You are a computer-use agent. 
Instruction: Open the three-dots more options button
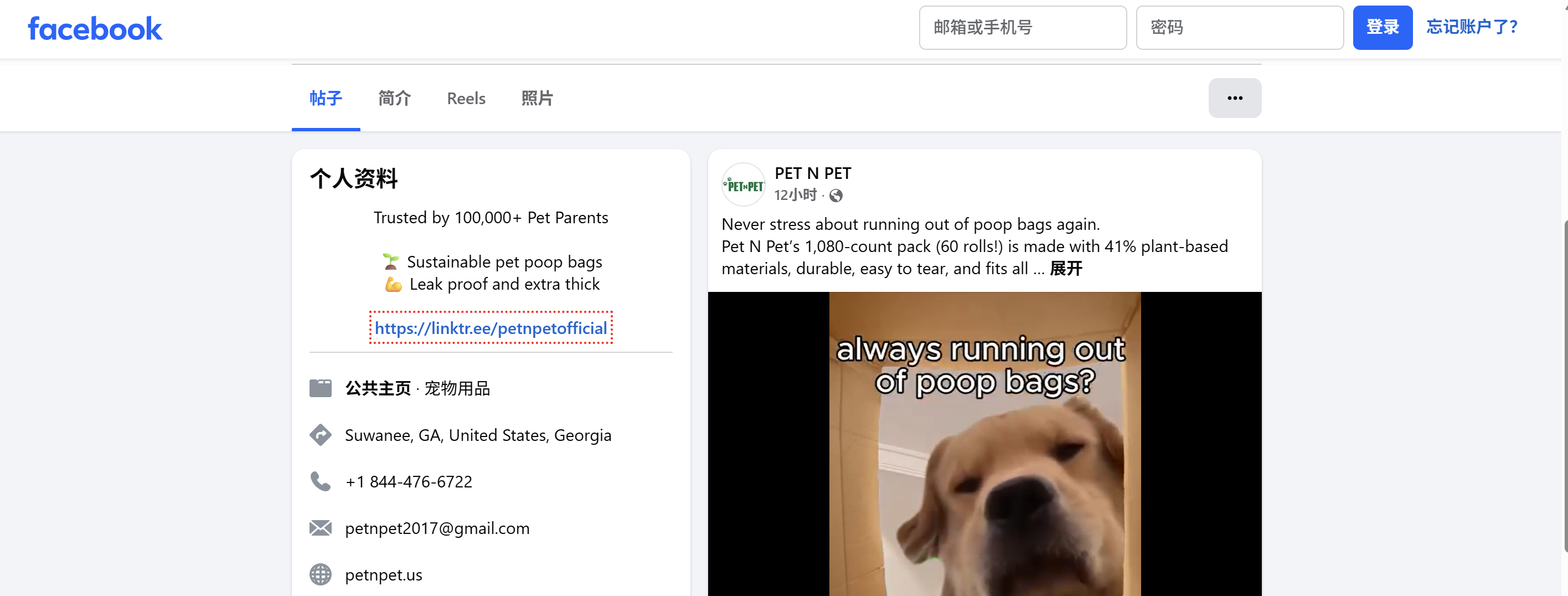point(1235,98)
